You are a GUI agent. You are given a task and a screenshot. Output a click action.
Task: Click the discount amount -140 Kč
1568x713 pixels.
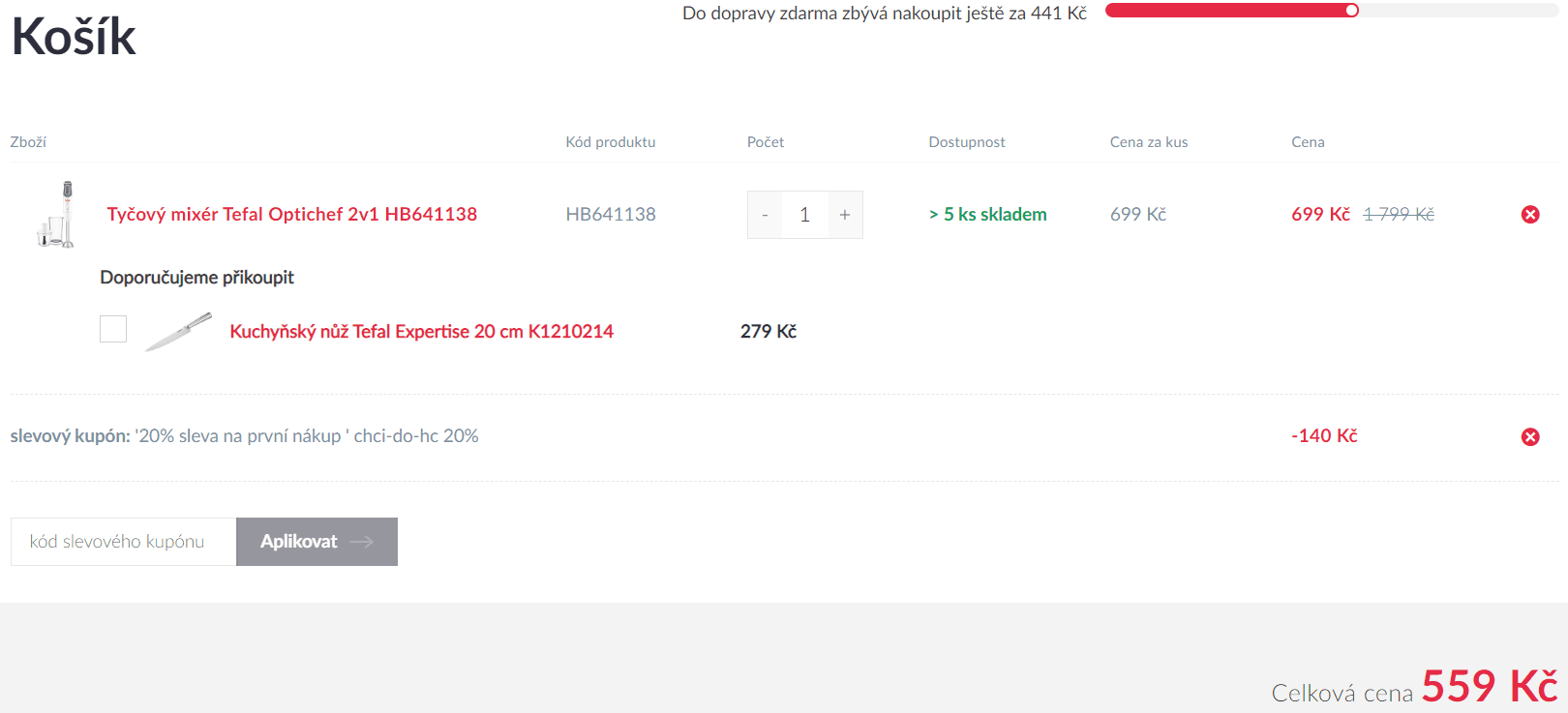click(x=1324, y=436)
